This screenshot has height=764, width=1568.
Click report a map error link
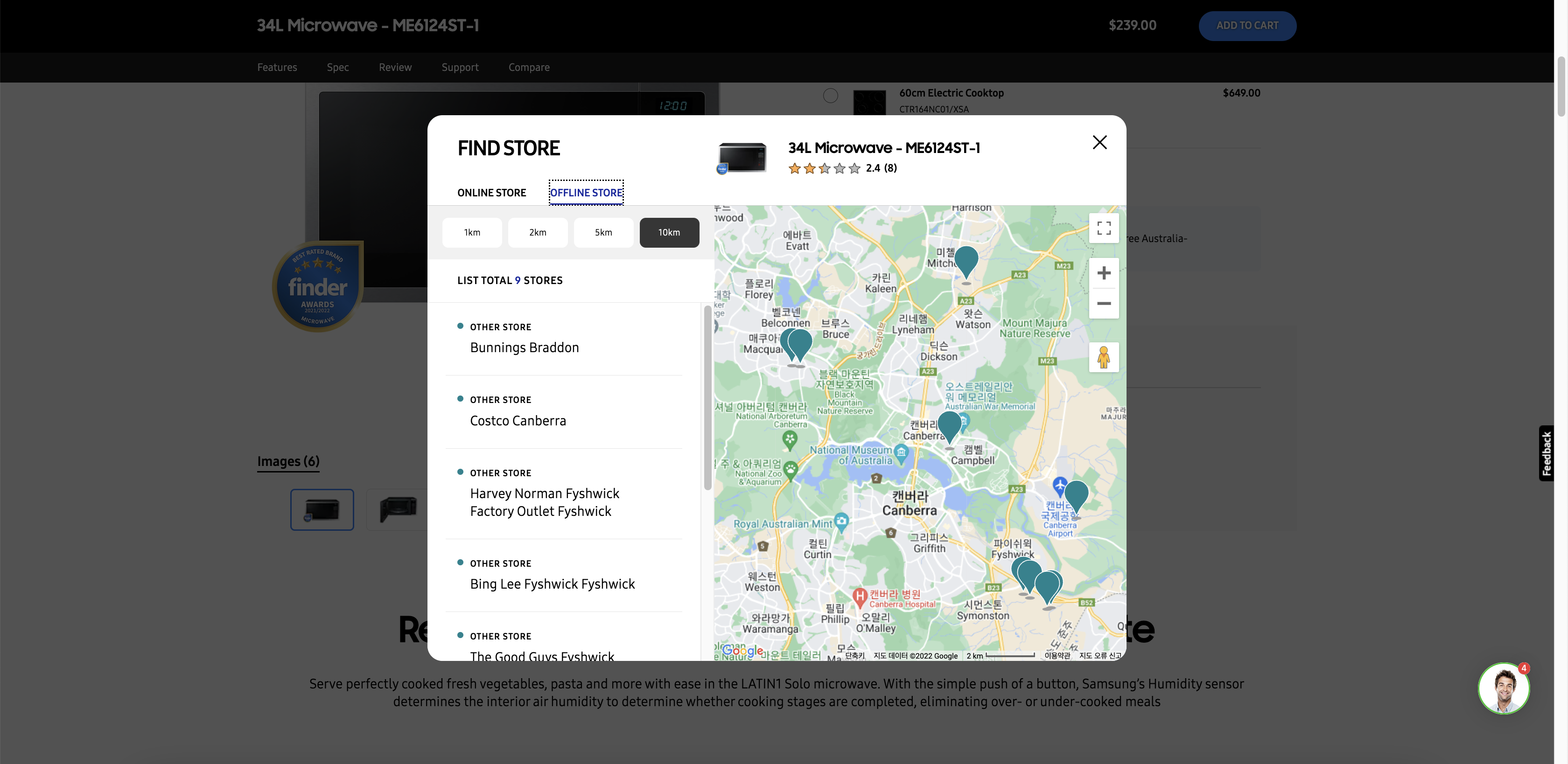1100,656
